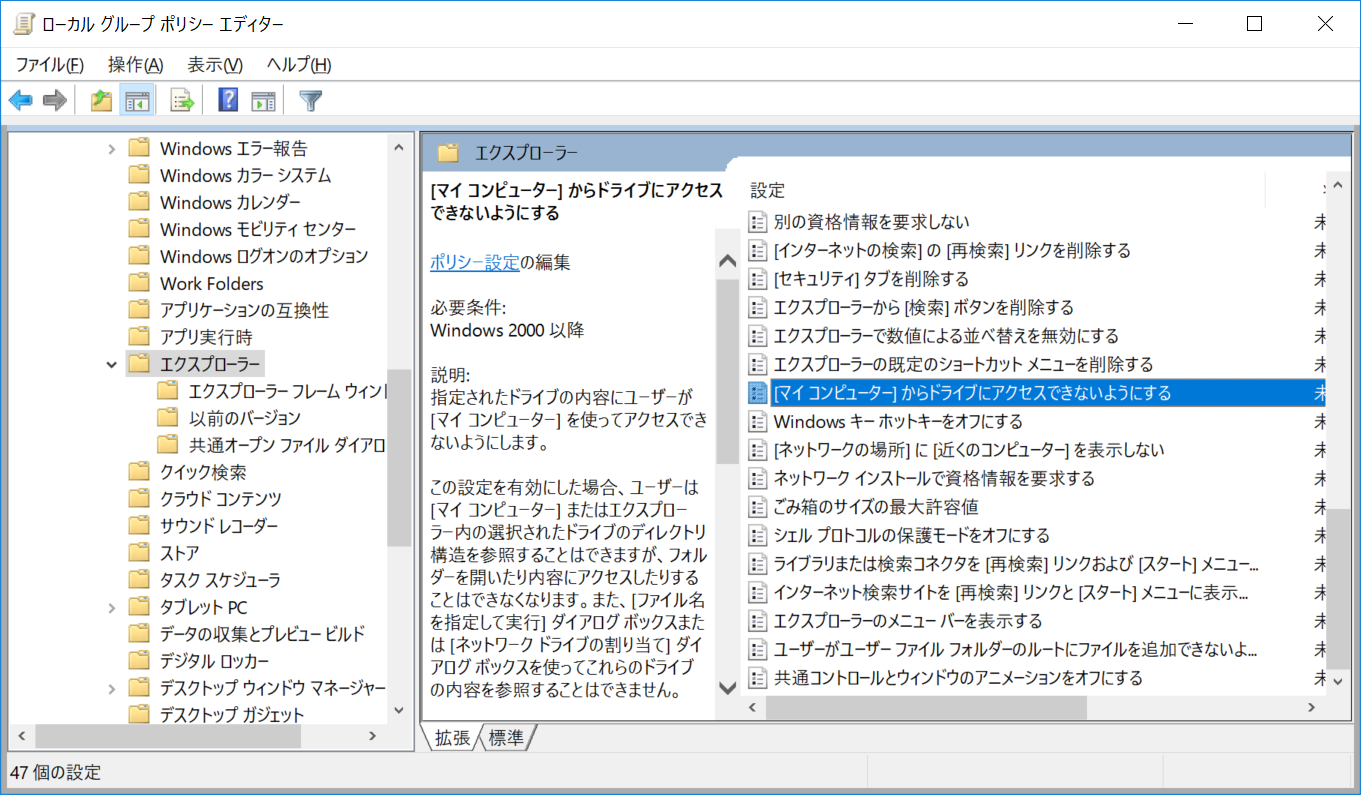Select エクスプローラー フレーム ウィンドウ subfolder
Screen dimensions: 1361x795
tap(287, 391)
